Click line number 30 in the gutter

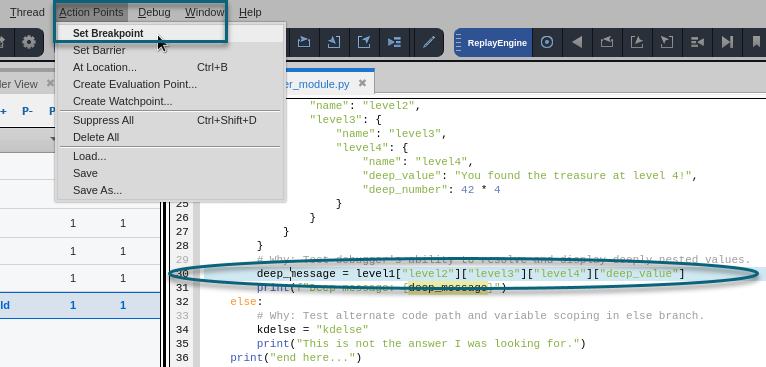[x=182, y=274]
